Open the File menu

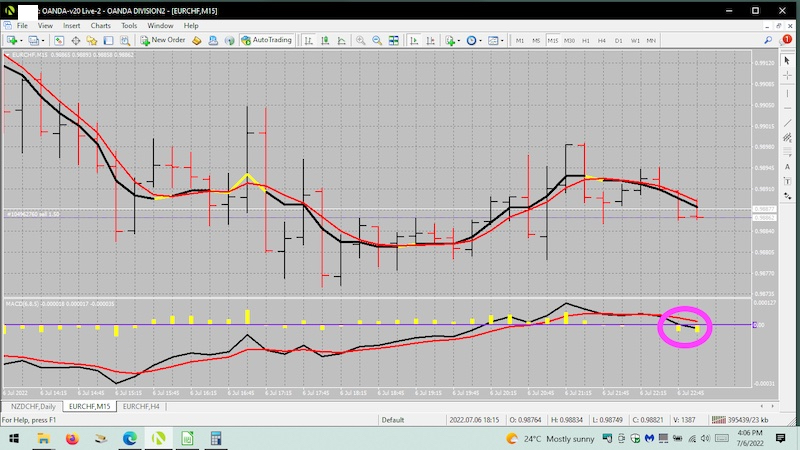(x=22, y=26)
